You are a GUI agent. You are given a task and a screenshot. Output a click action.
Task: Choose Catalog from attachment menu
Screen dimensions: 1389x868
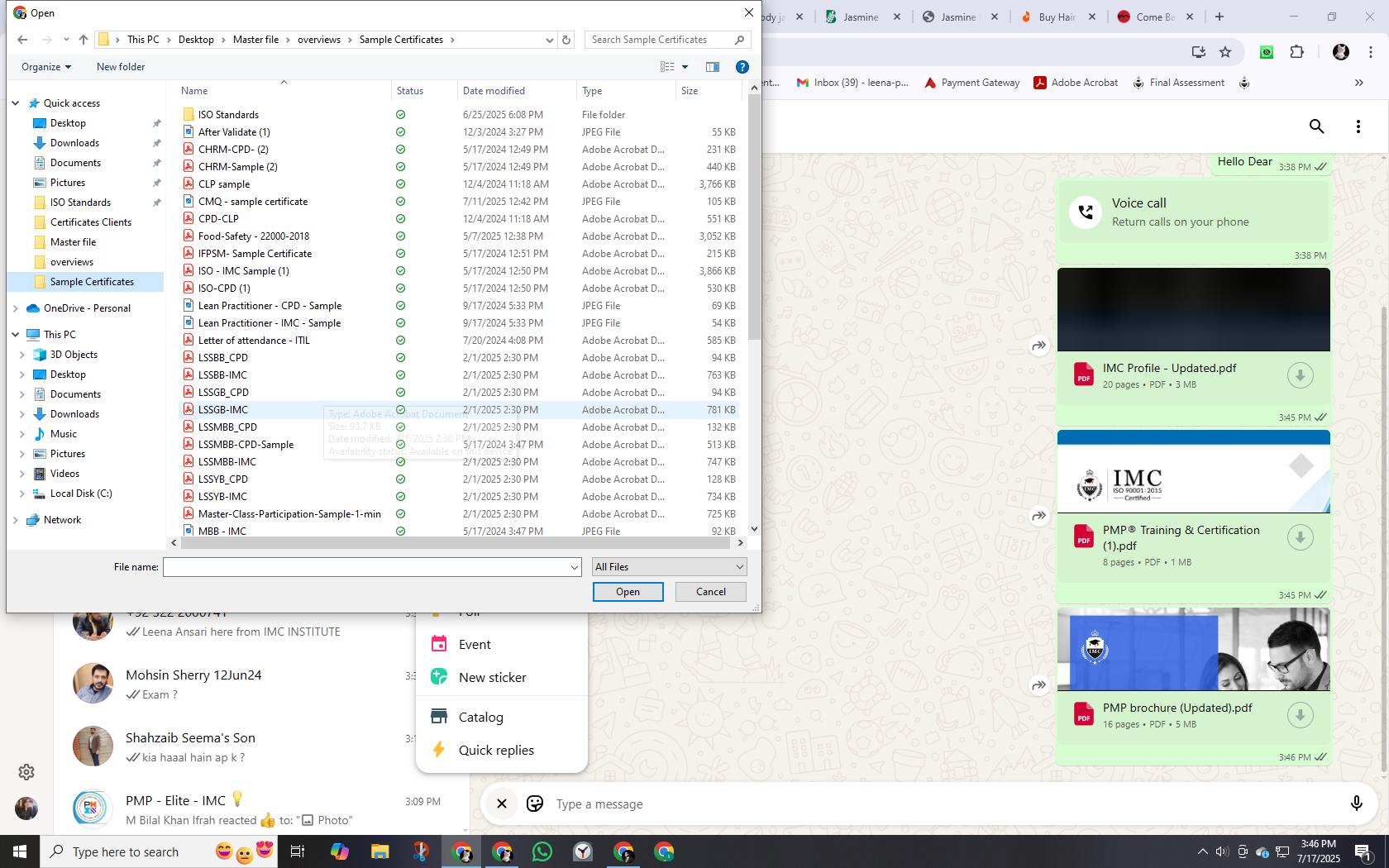501,718
